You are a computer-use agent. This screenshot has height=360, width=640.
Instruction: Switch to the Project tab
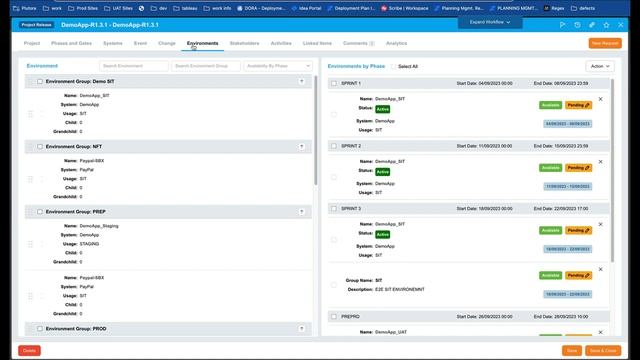32,43
